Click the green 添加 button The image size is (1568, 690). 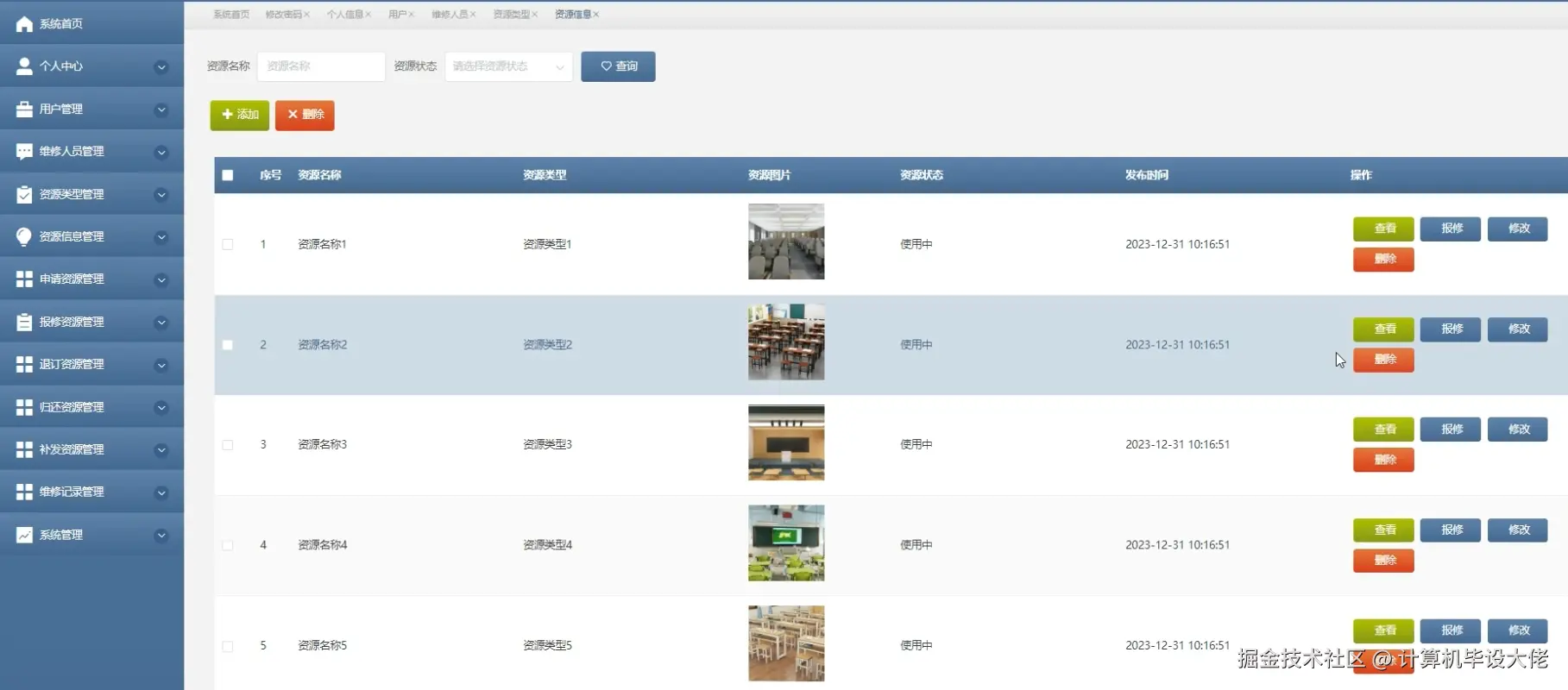click(240, 115)
